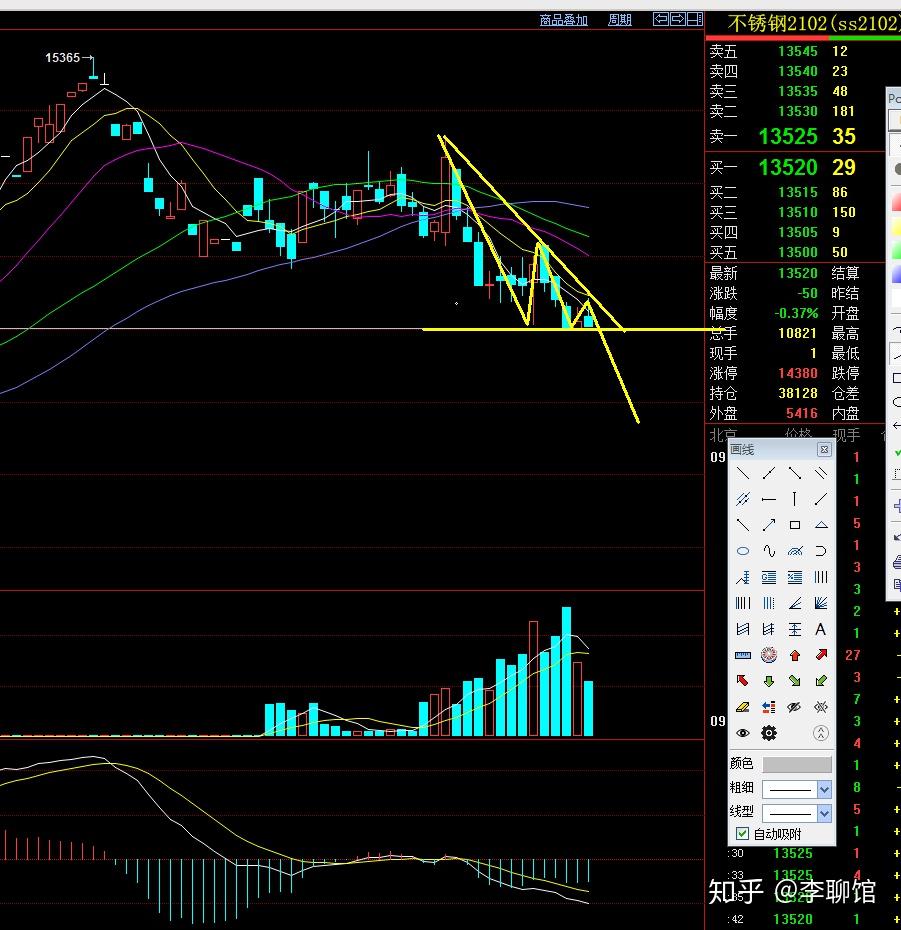Click the 卖一 price 13525
The image size is (901, 930).
tap(788, 137)
